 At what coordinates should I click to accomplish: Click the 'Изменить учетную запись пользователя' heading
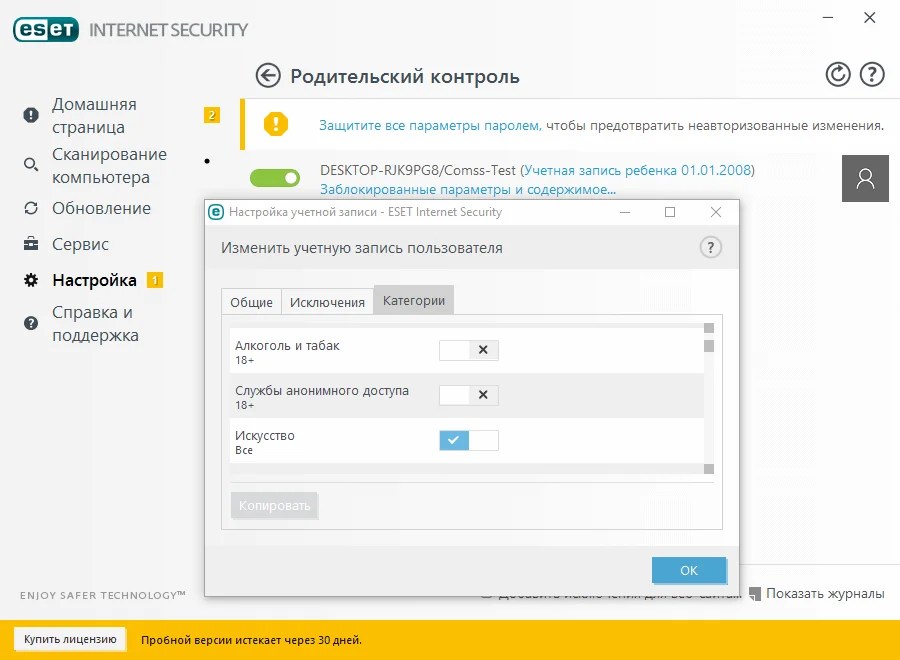point(362,248)
